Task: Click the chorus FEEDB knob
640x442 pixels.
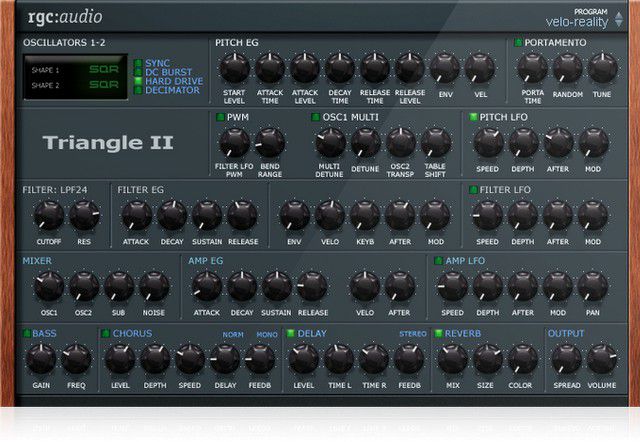Action: [260, 359]
